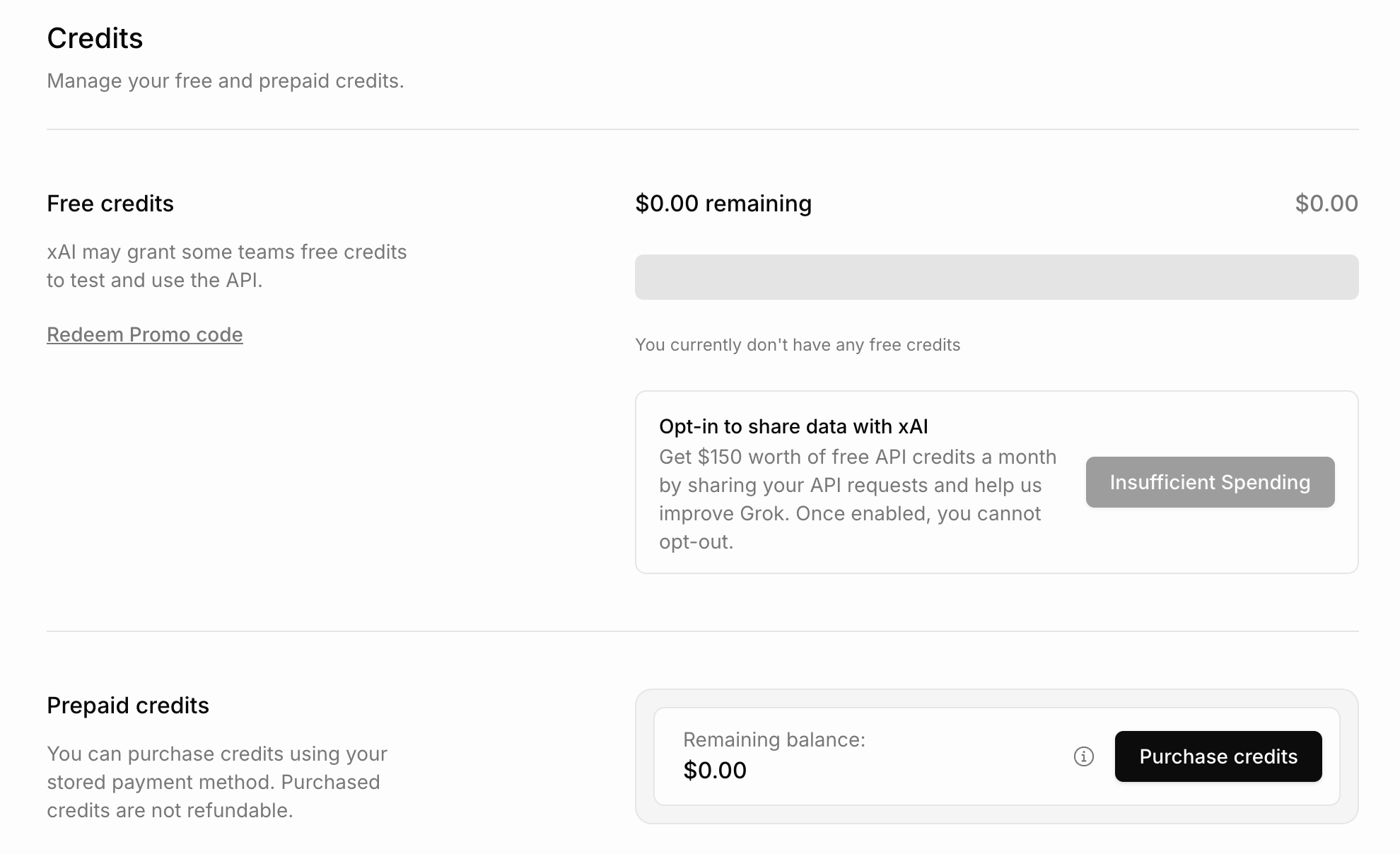This screenshot has height=854, width=1400.
Task: Click the Prepaid credits section title
Action: [128, 706]
